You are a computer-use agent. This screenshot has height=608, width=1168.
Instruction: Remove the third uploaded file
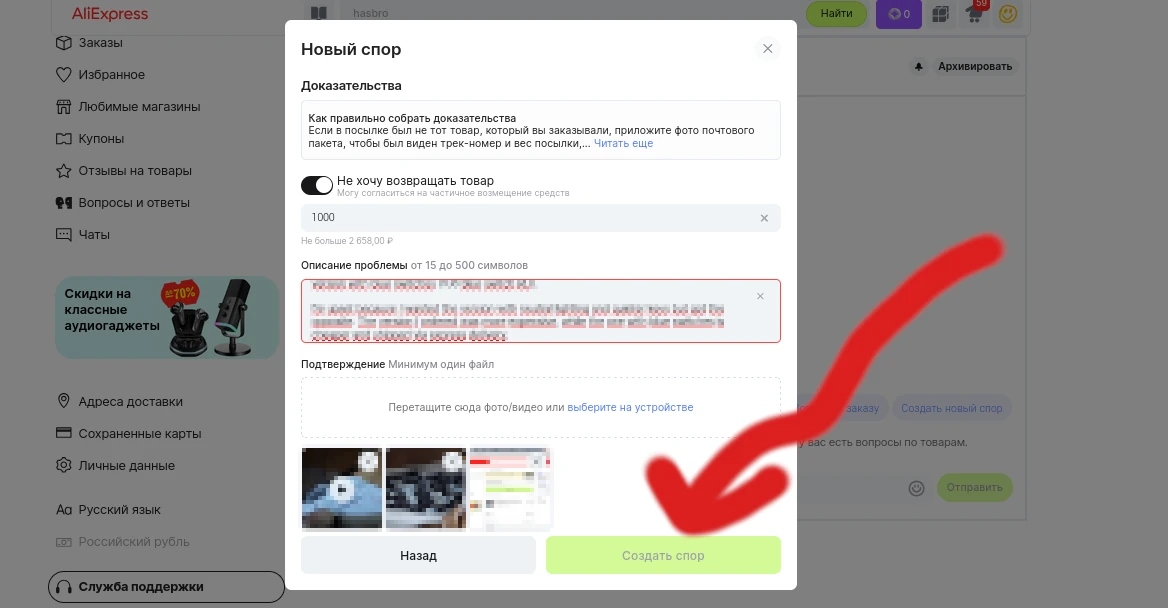tap(537, 462)
